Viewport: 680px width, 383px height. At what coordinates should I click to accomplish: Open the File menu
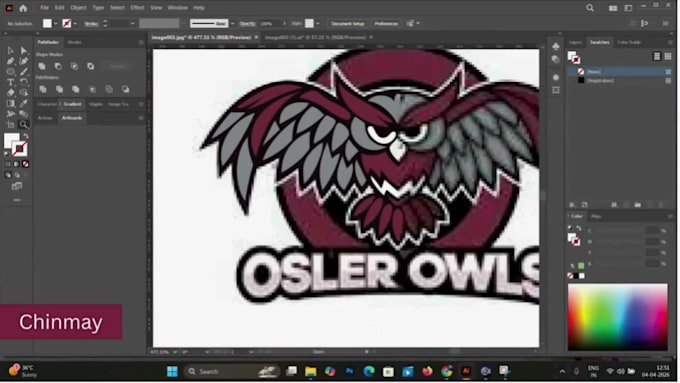coord(44,8)
